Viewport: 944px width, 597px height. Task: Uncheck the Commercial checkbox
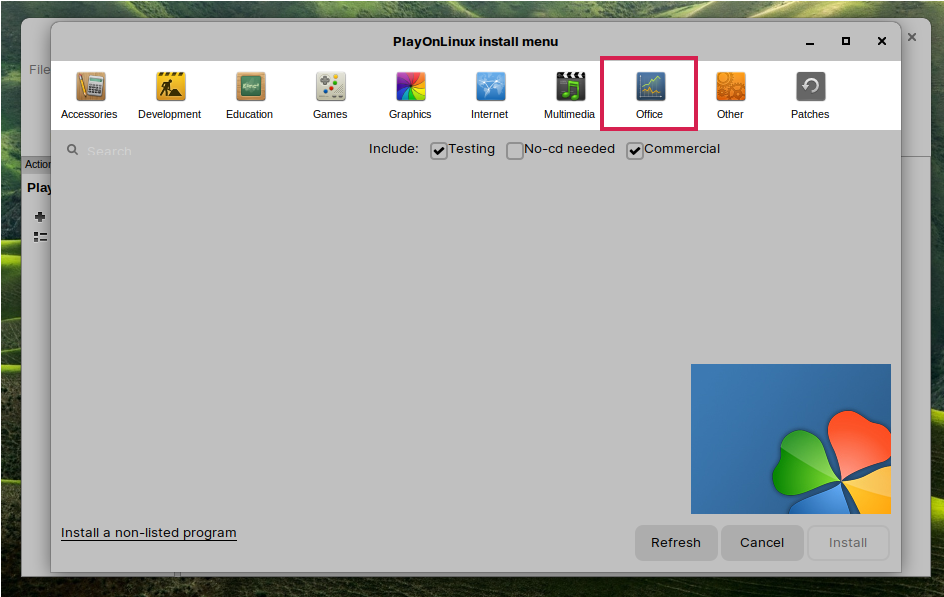click(635, 150)
